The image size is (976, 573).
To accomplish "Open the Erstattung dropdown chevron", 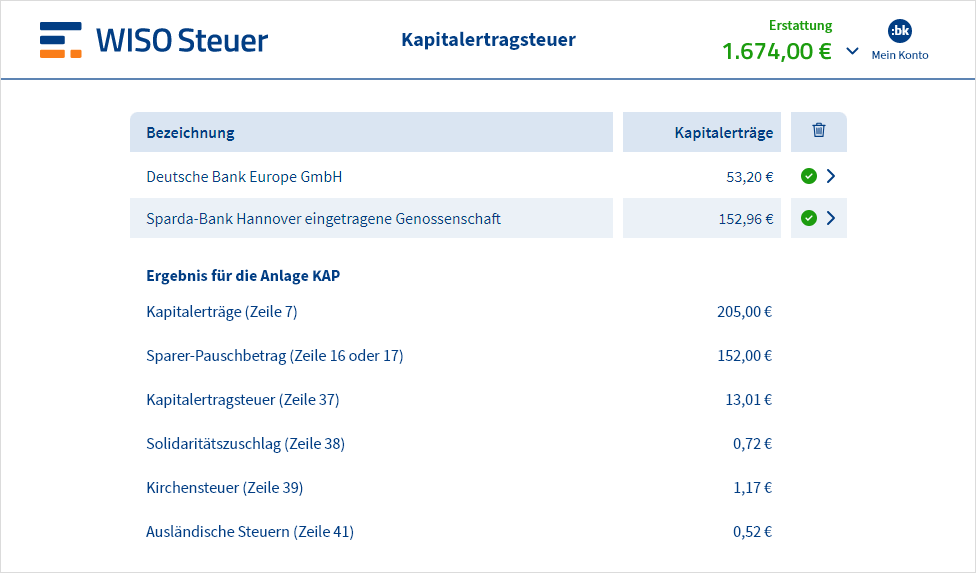I will (x=852, y=51).
